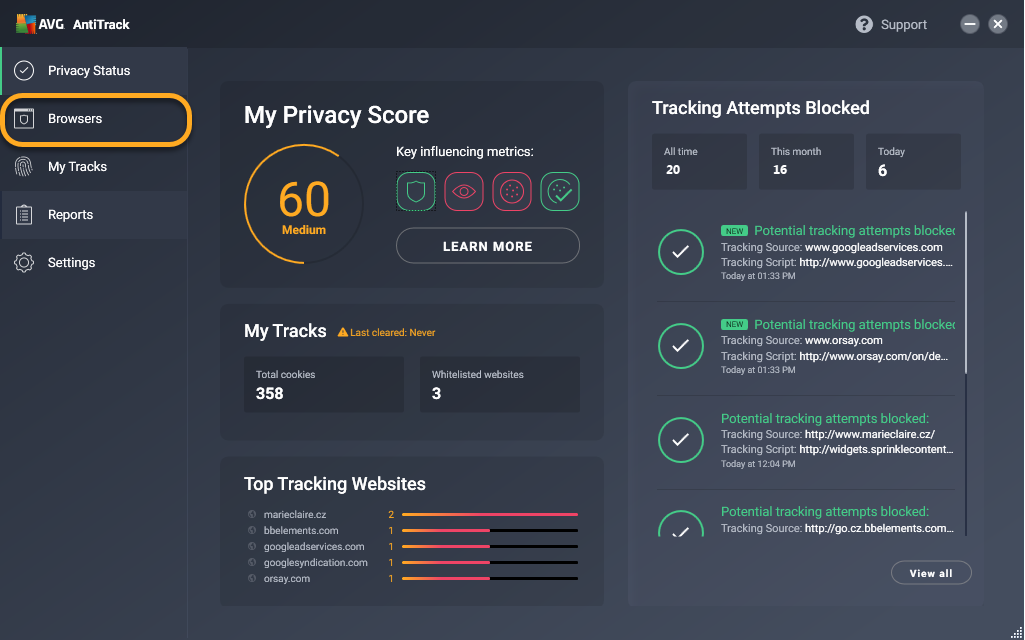Click tracking source http://go.cz.bbelements.com
Image resolution: width=1025 pixels, height=640 pixels.
879,528
